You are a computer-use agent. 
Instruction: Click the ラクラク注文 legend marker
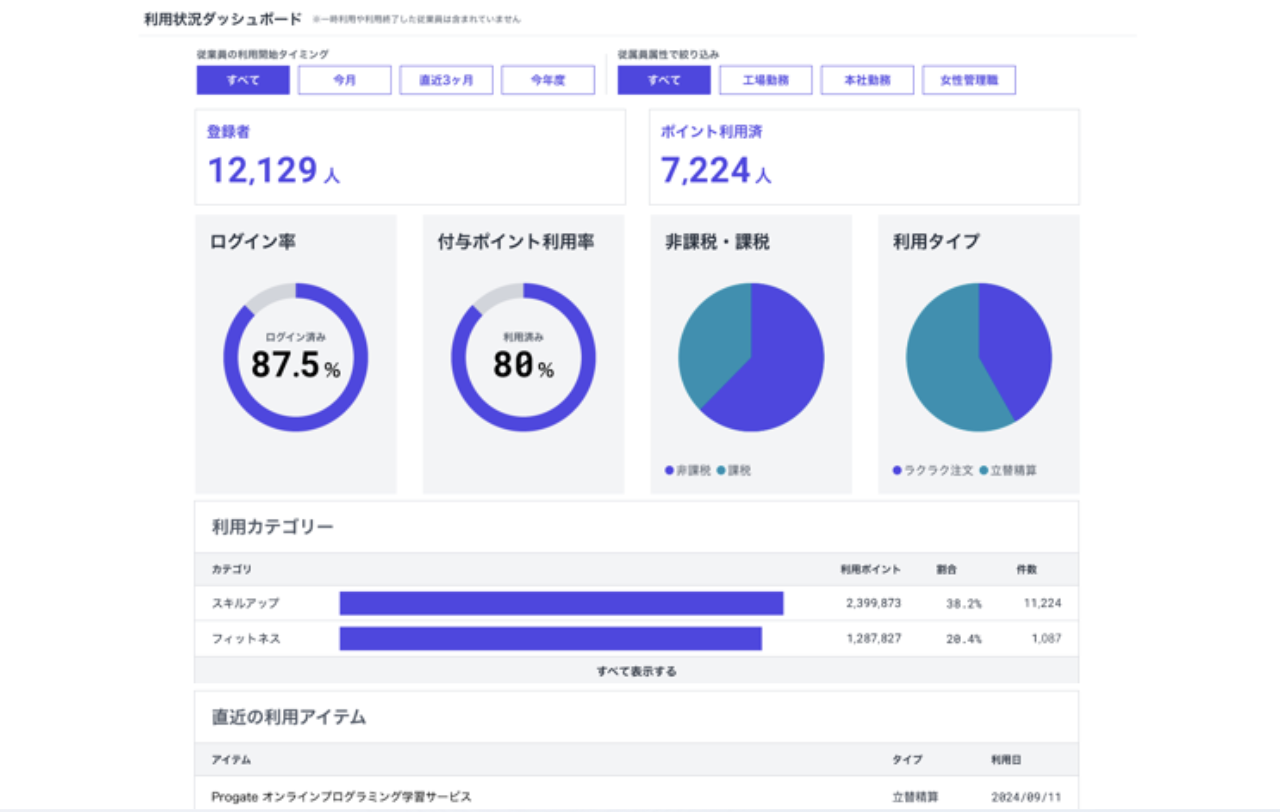coord(897,470)
